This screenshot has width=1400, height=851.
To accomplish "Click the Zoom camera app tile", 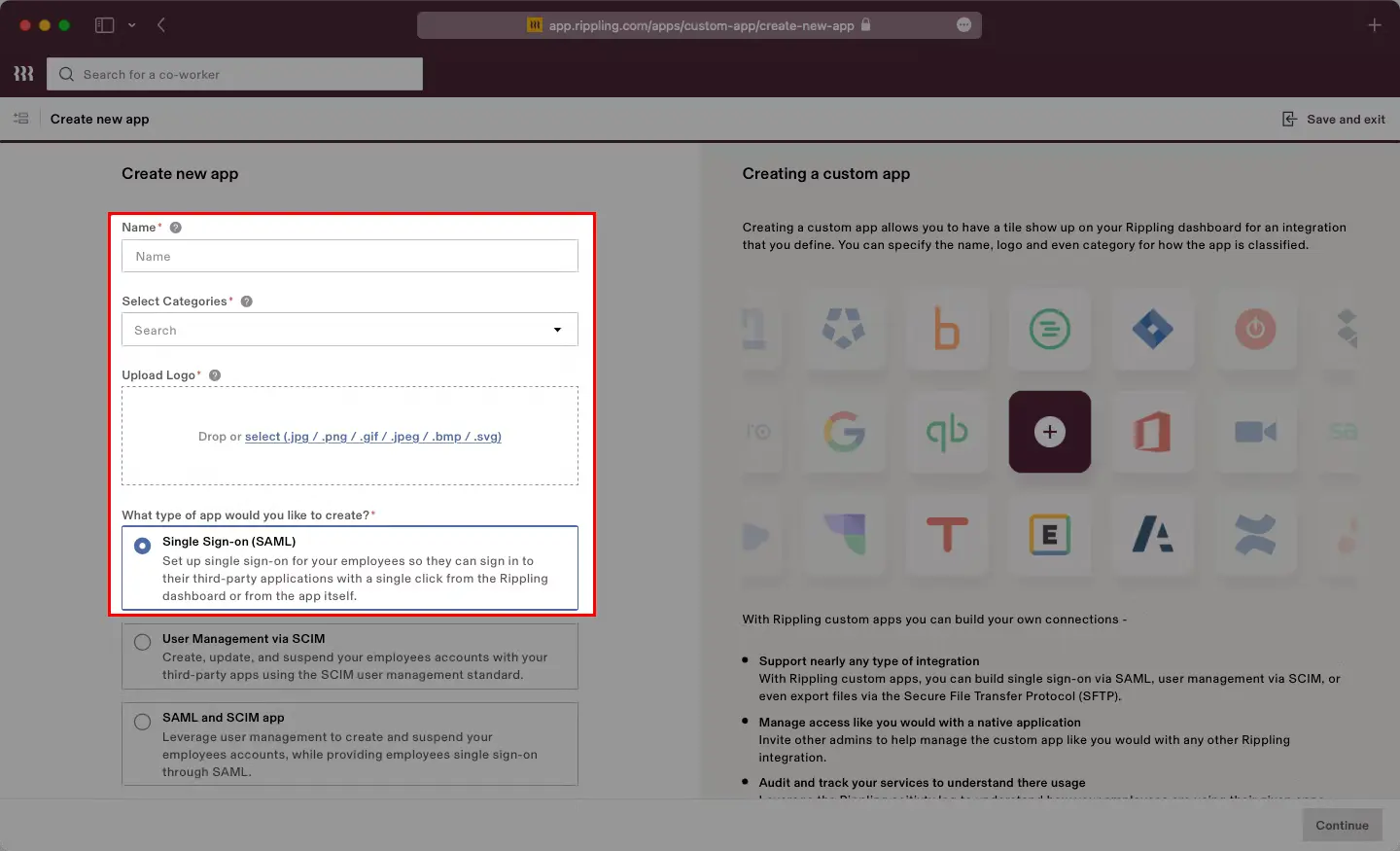I will click(x=1256, y=432).
